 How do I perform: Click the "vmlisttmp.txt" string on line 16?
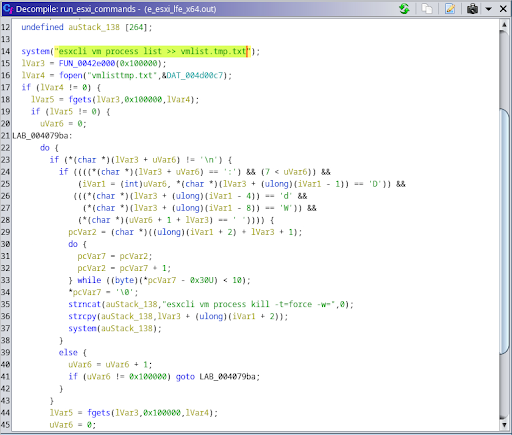coord(122,75)
